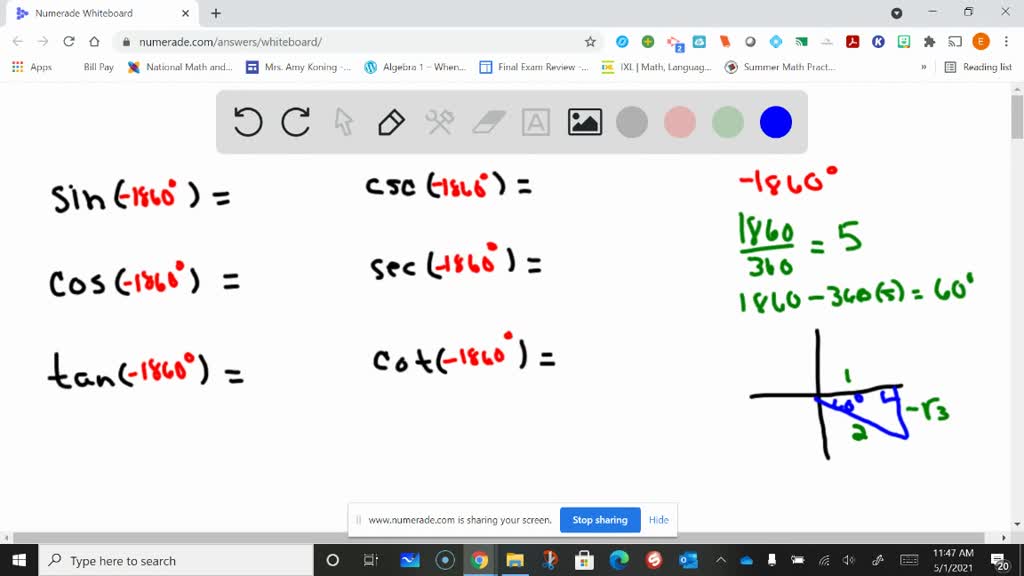Select the blue color swatch
This screenshot has width=1024, height=576.
pyautogui.click(x=775, y=121)
